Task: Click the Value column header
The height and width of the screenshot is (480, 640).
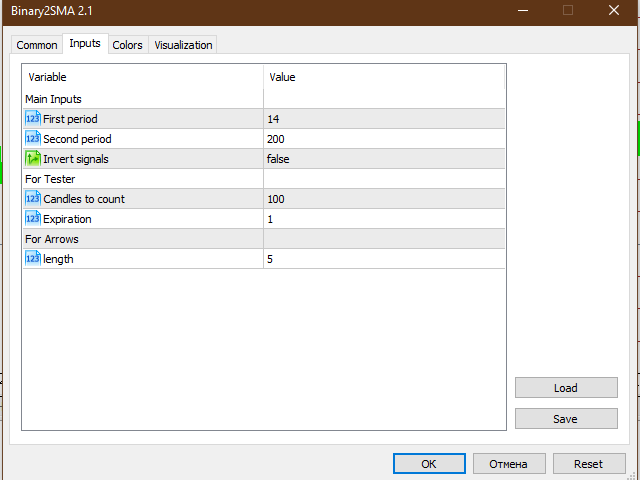Action: [384, 77]
